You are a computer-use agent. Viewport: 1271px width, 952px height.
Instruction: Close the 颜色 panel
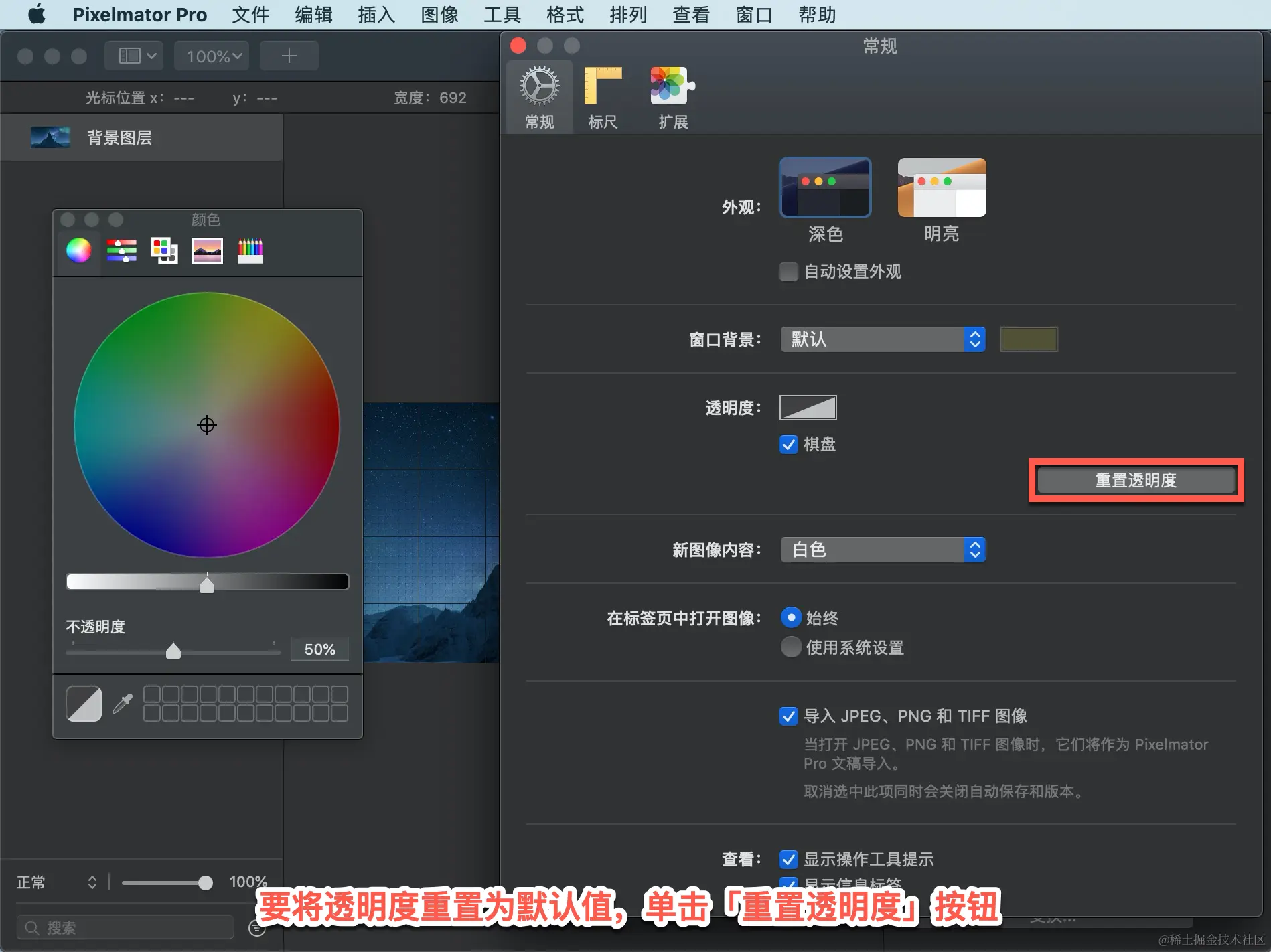pyautogui.click(x=68, y=220)
